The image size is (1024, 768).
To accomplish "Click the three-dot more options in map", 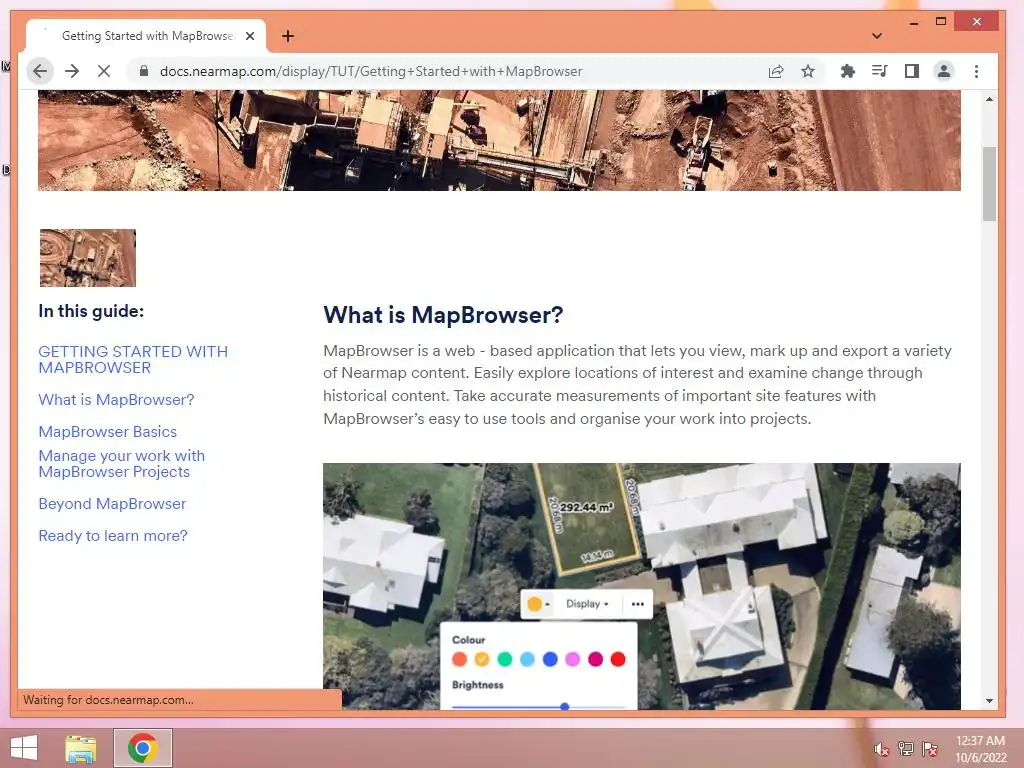I will (637, 604).
